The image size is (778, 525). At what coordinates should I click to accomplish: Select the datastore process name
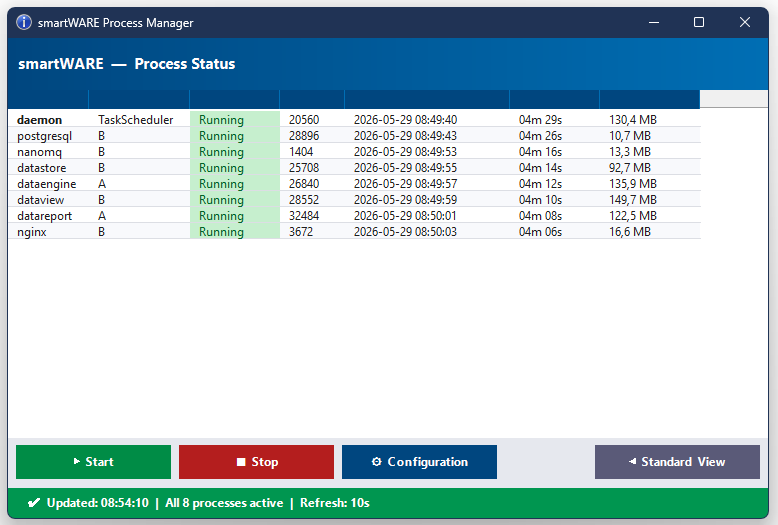42,168
